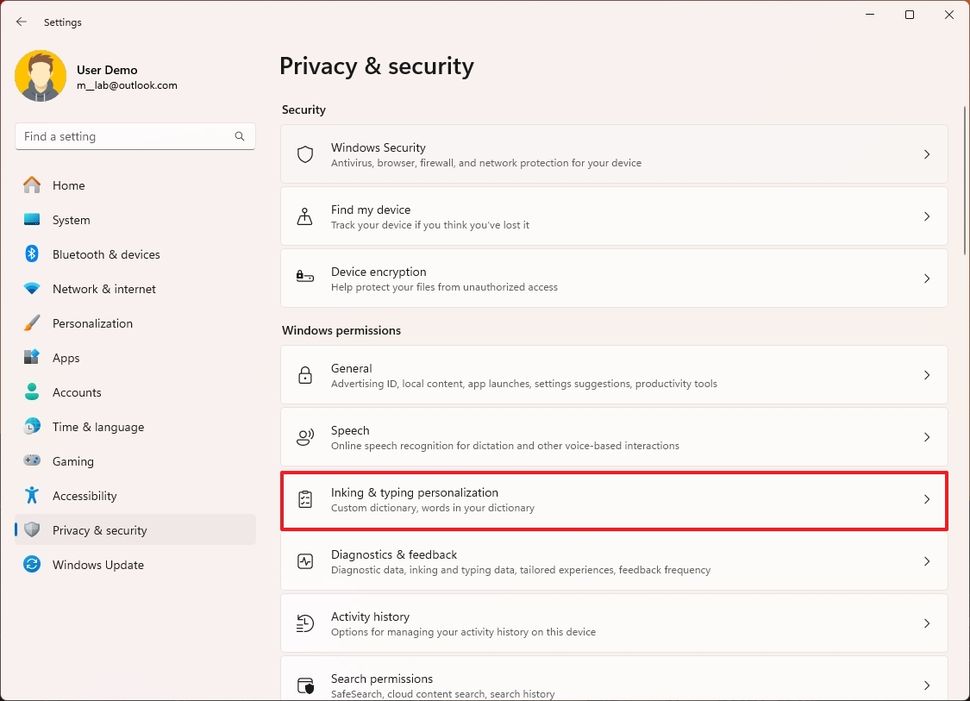Select the Speech microphone icon

305,438
